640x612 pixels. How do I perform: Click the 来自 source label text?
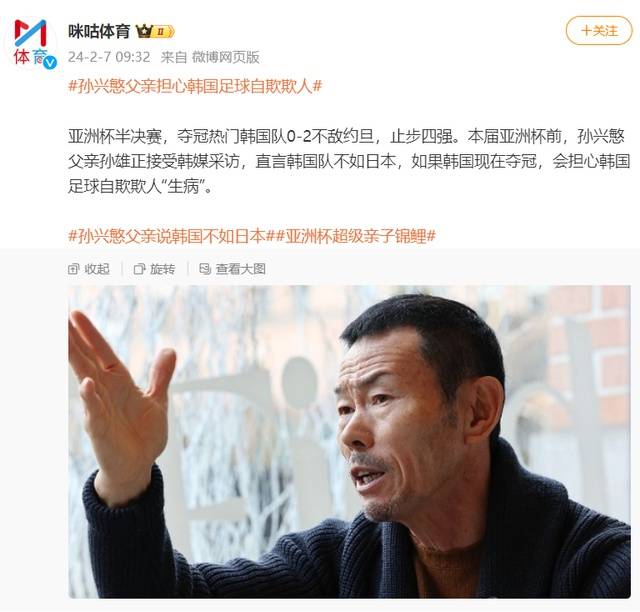pyautogui.click(x=174, y=57)
